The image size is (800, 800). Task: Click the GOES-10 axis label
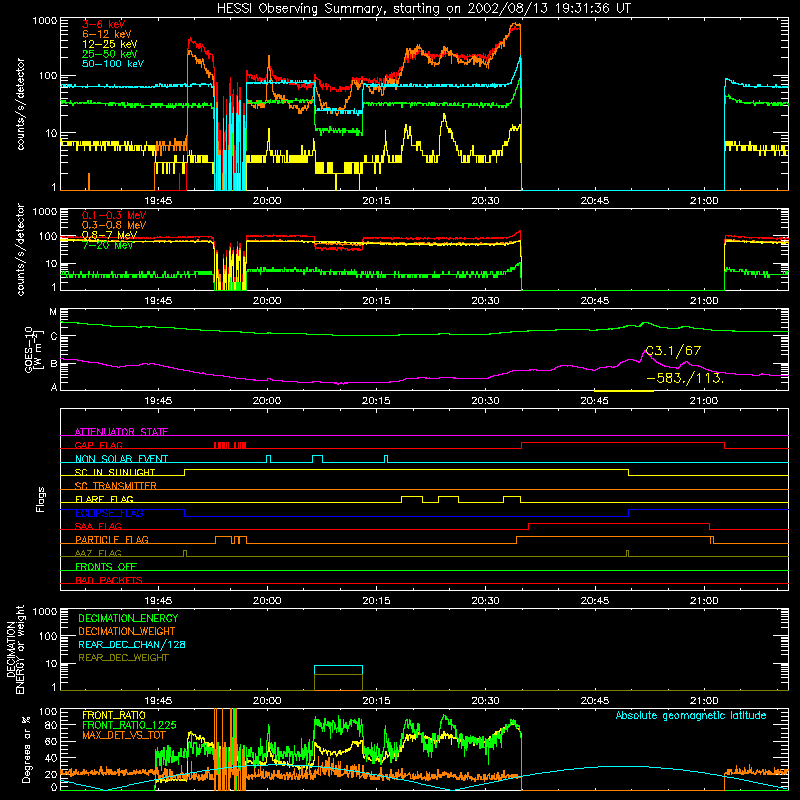pyautogui.click(x=33, y=349)
